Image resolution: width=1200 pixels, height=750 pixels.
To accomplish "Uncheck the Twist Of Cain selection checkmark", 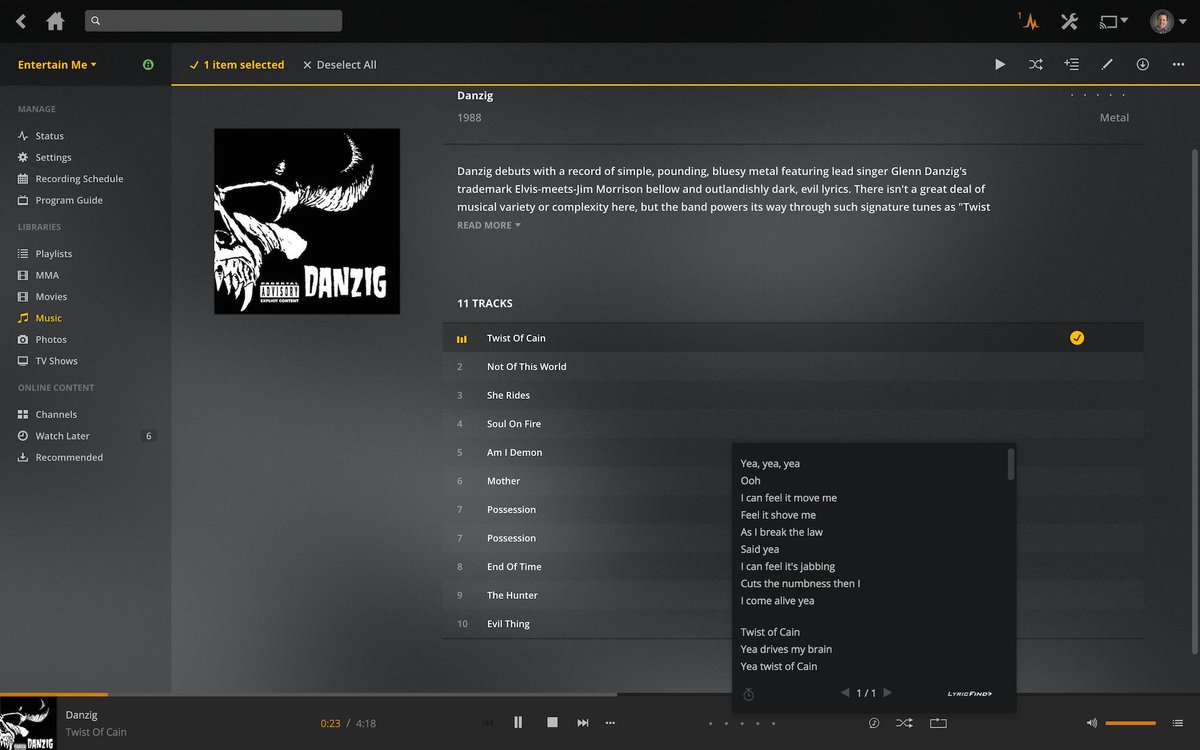I will 1077,338.
